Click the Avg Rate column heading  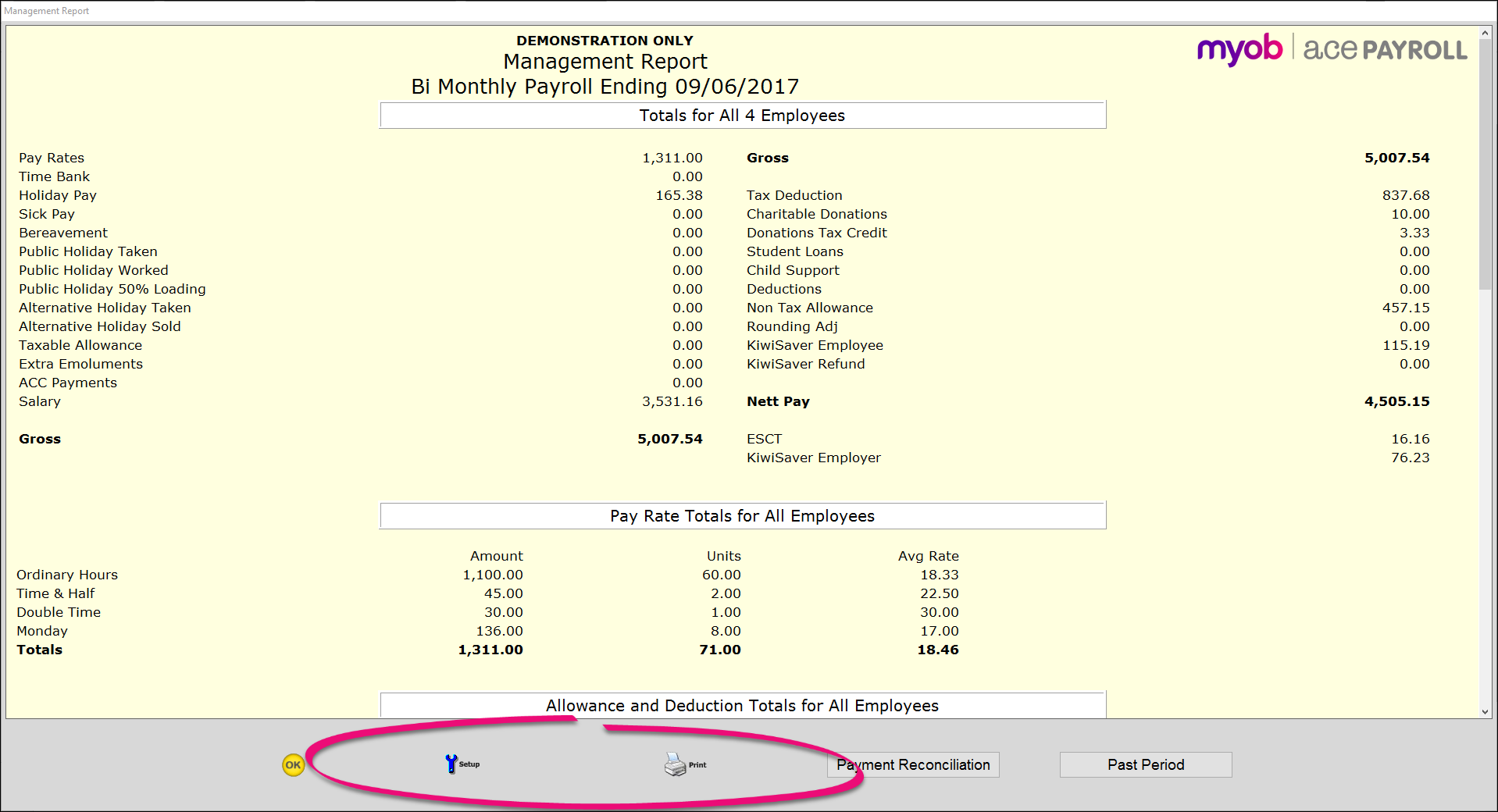point(928,556)
